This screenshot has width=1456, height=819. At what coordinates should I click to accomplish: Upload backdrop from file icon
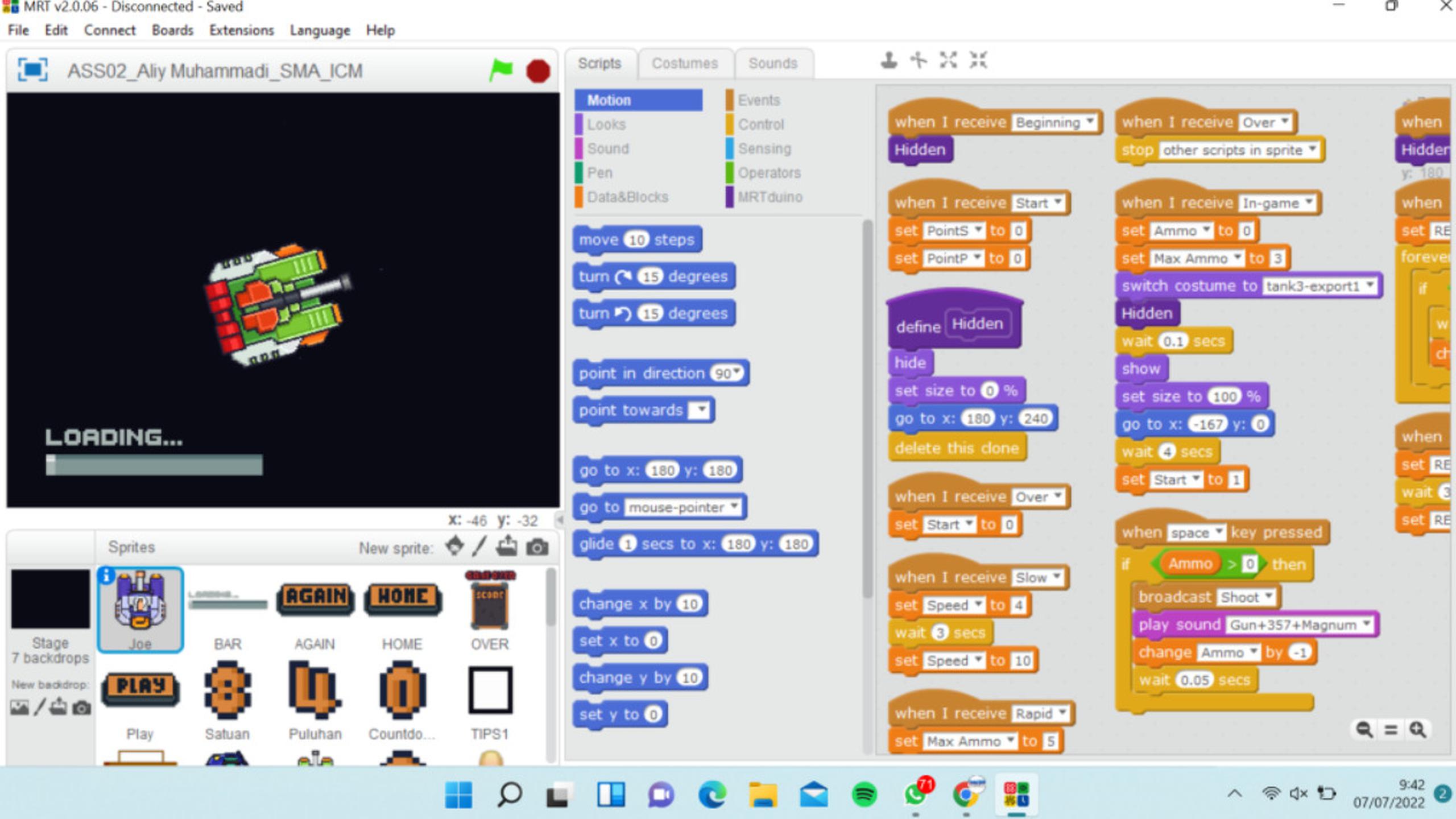59,707
